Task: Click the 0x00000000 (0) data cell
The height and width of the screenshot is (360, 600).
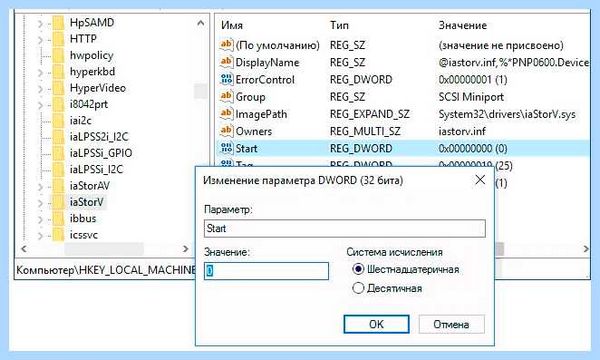Action: [x=473, y=148]
